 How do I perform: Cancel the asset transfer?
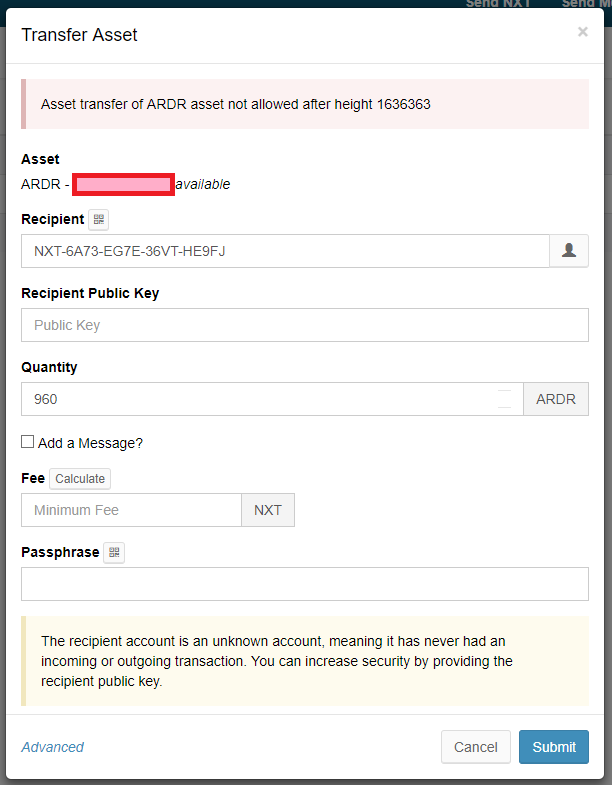(x=476, y=747)
